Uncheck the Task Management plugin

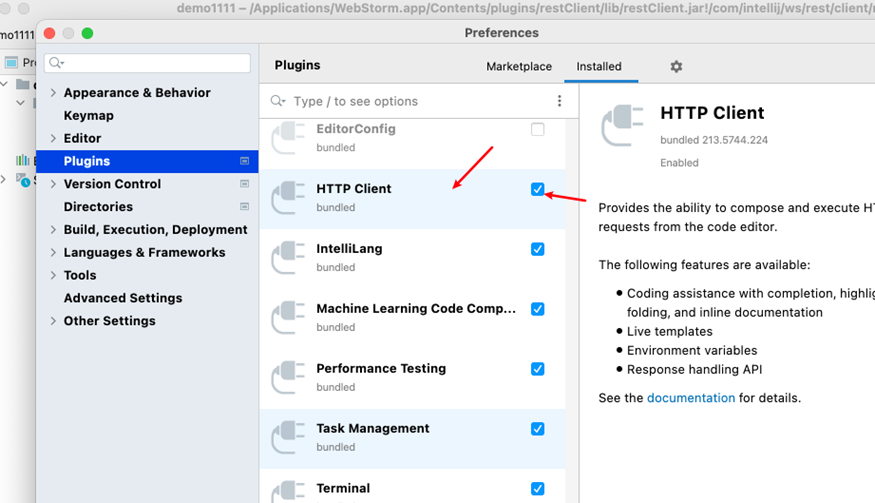tap(537, 429)
